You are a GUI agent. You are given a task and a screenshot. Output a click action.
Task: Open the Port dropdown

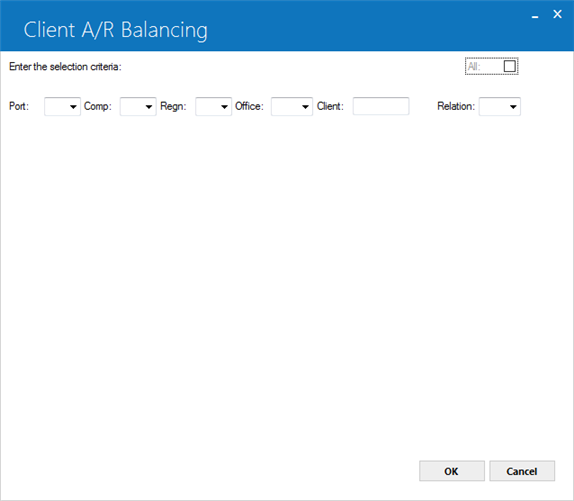coord(62,106)
